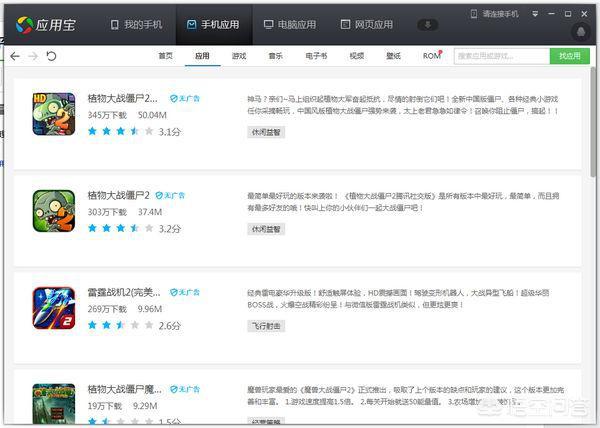Viewport: 600px width, 428px height.
Task: Click the green 找应用 search button
Action: coord(569,56)
